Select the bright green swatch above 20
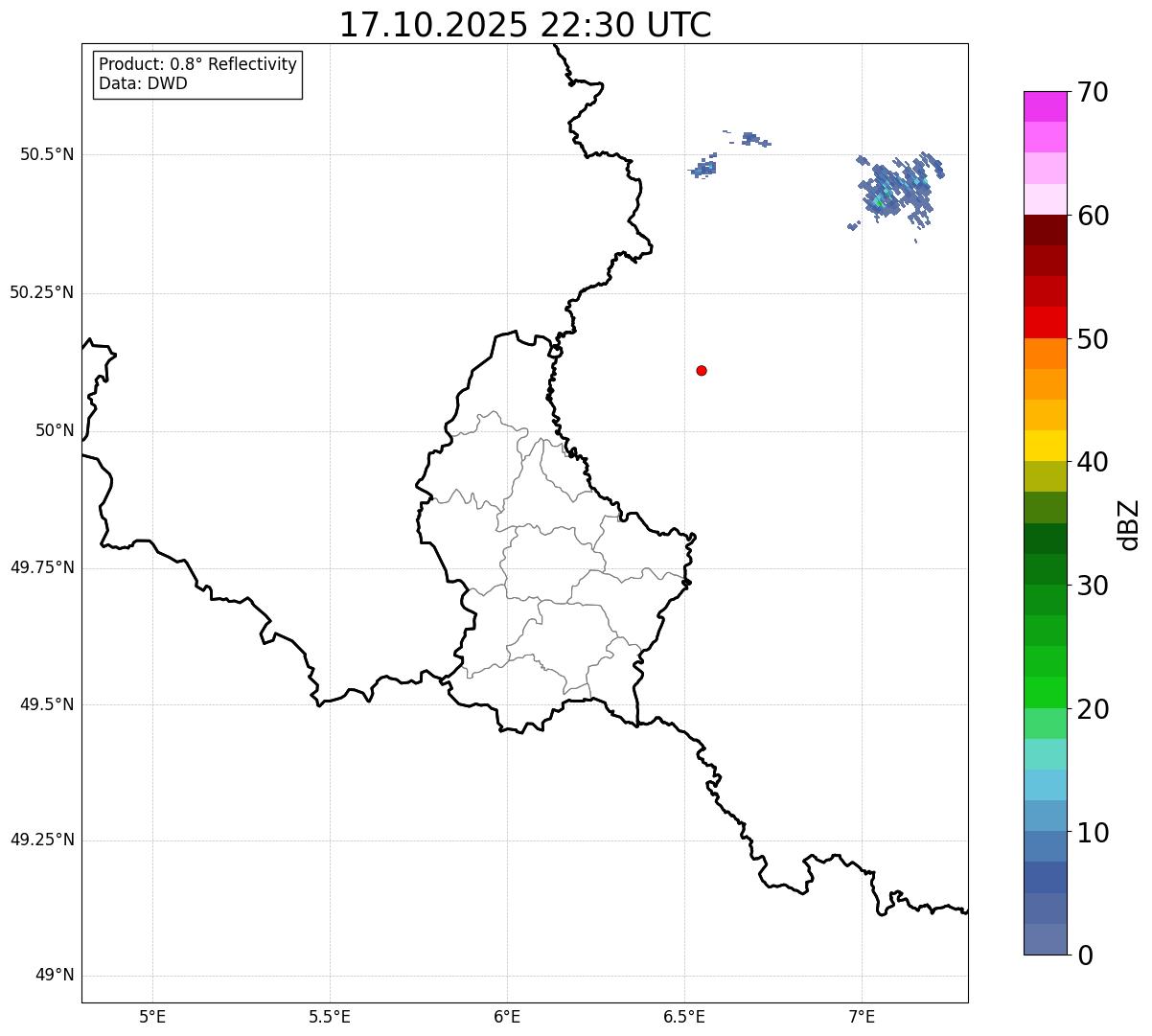This screenshot has width=1152, height=1036. (x=1045, y=692)
